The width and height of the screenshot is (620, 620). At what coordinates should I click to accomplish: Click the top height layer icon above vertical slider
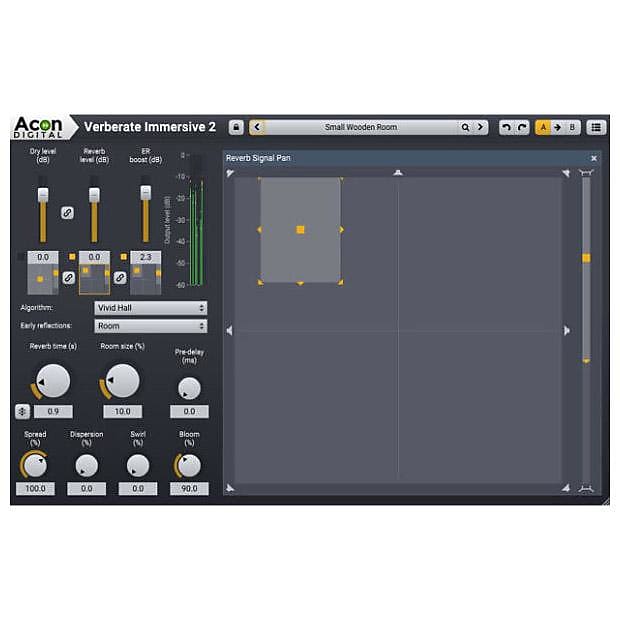[x=586, y=172]
